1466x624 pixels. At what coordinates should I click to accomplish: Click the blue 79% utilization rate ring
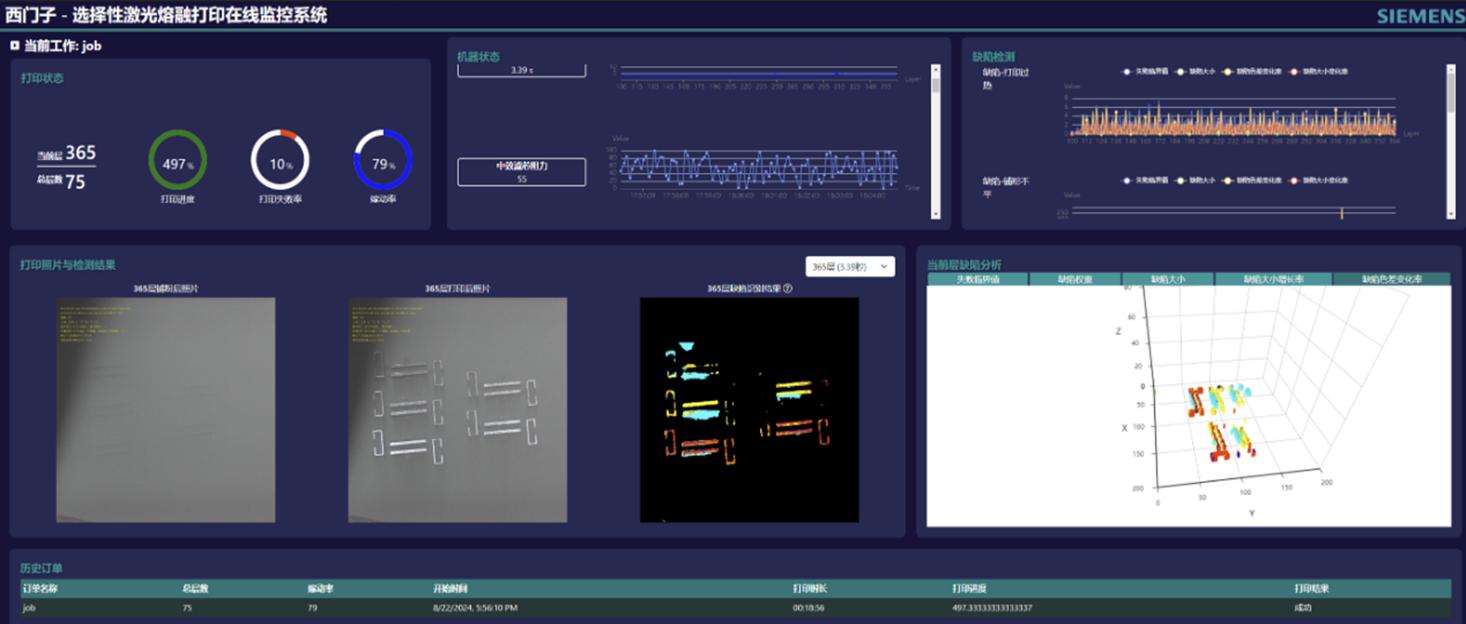383,161
